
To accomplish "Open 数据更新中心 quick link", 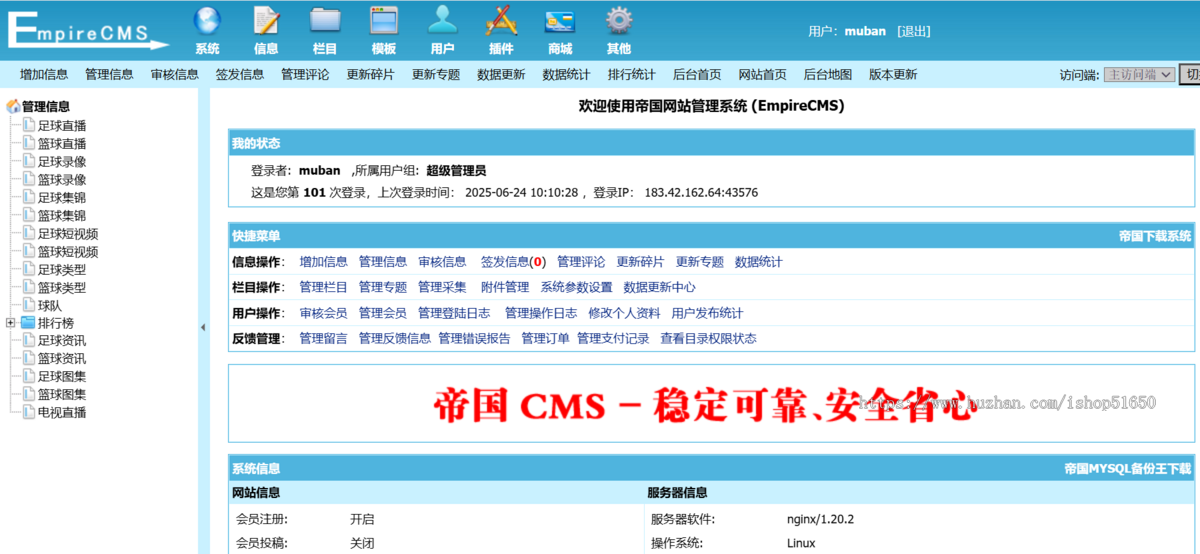I will point(660,287).
